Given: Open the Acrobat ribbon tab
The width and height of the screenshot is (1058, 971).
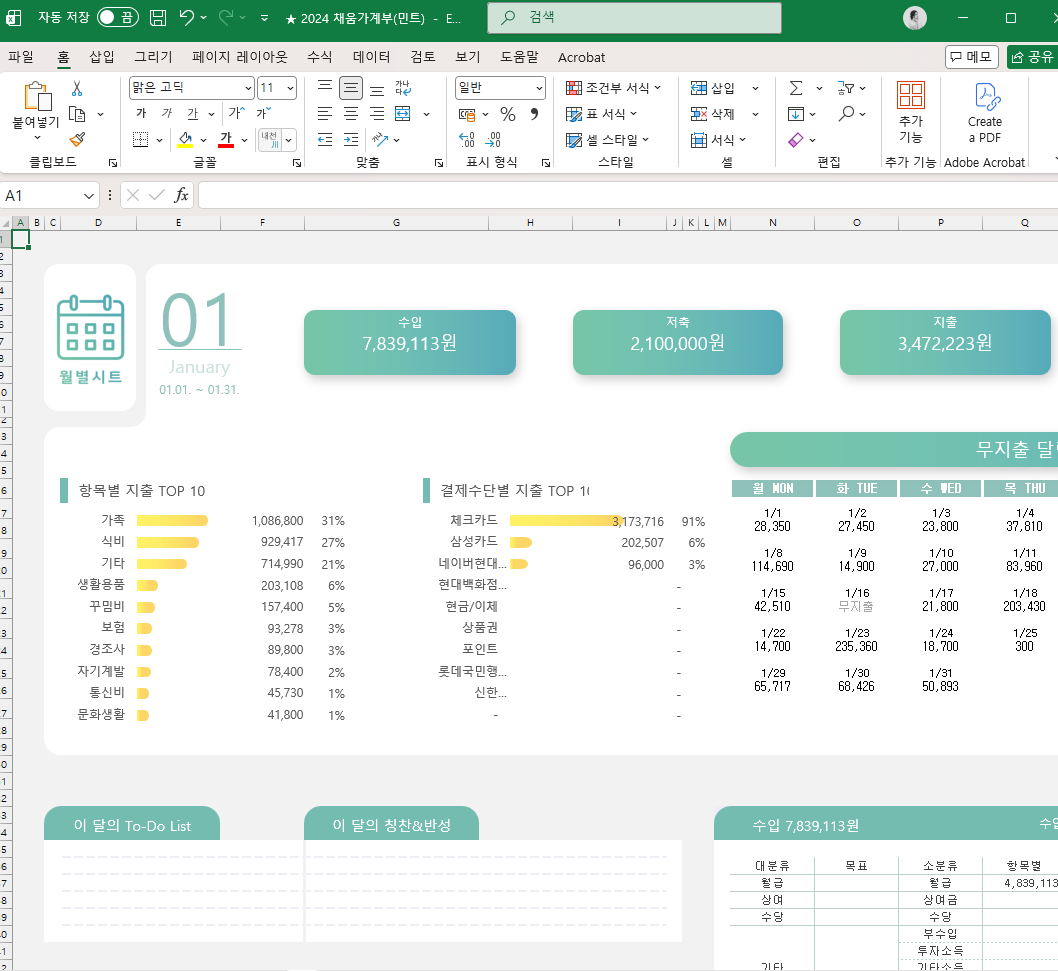Looking at the screenshot, I should [x=582, y=57].
